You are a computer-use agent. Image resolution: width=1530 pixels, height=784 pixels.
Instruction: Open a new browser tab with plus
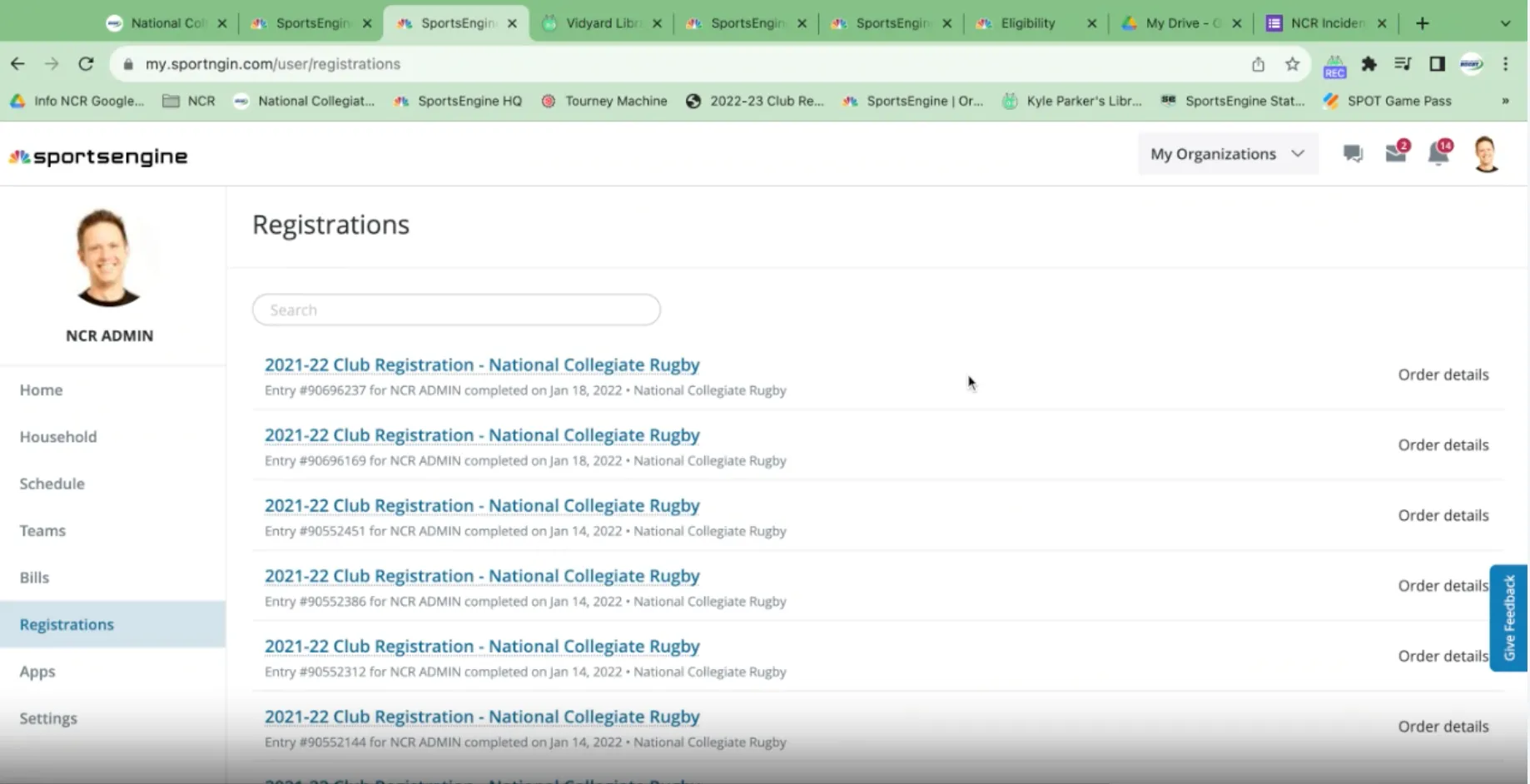tap(1423, 23)
